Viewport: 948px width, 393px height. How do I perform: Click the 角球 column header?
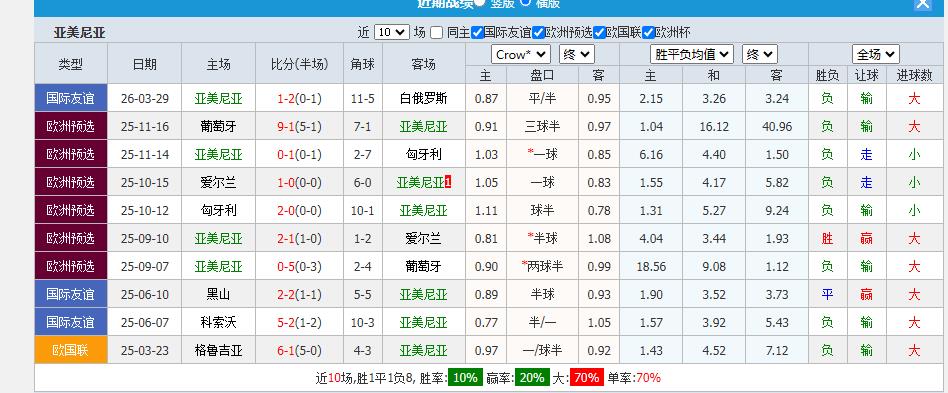click(x=363, y=65)
